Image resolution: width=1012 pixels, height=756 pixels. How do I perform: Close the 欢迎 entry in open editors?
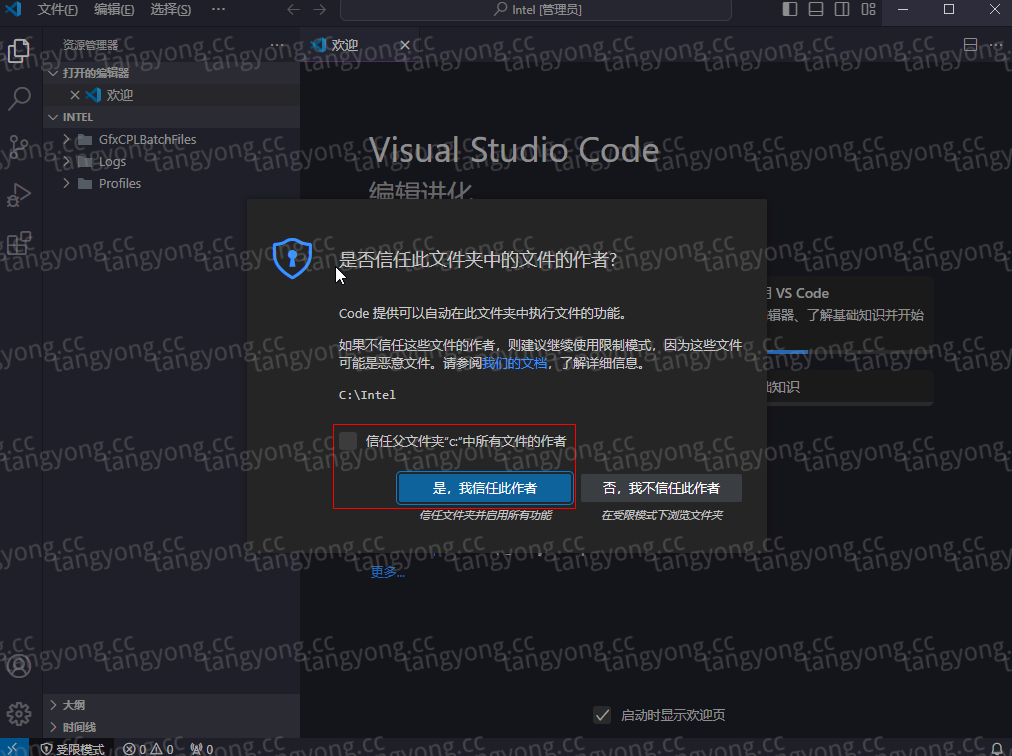coord(75,95)
